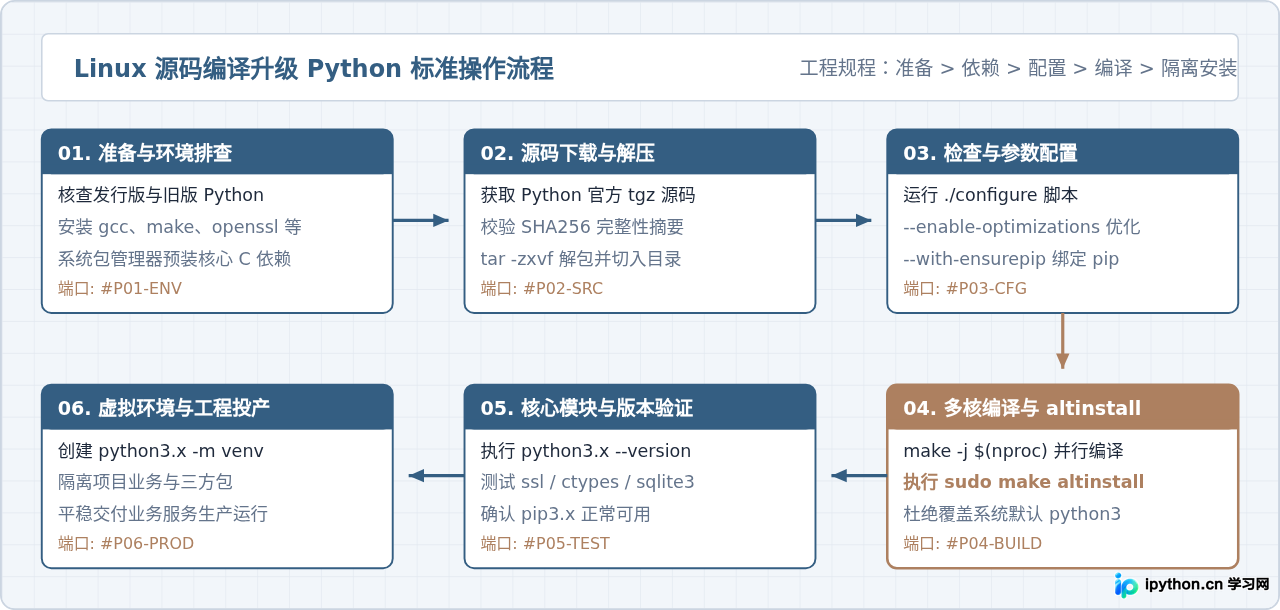The width and height of the screenshot is (1280, 610).
Task: Click the line '执行 python3.x --version'
Action: point(586,450)
